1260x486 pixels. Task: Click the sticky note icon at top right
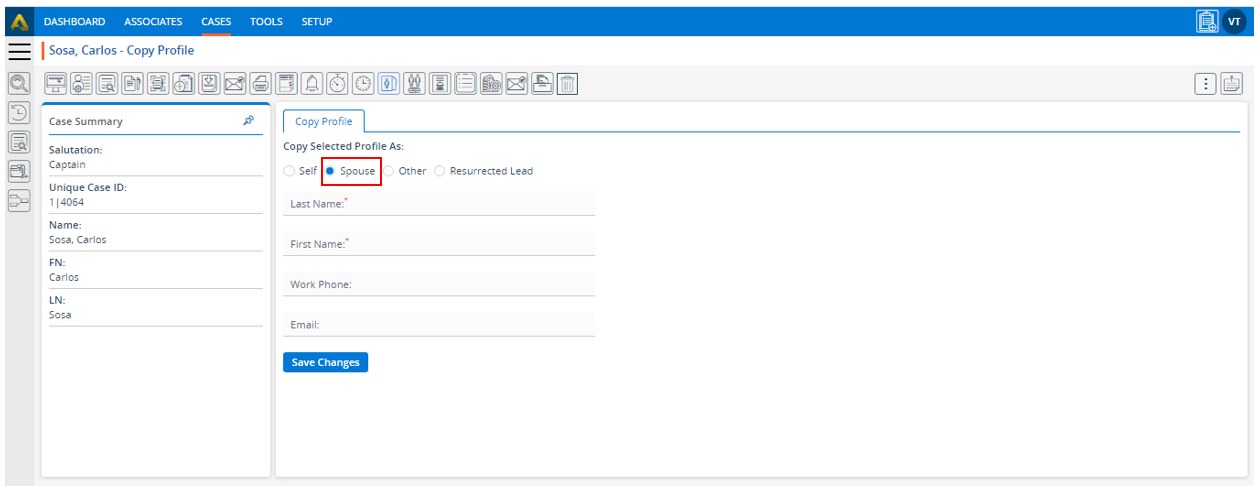(1232, 85)
